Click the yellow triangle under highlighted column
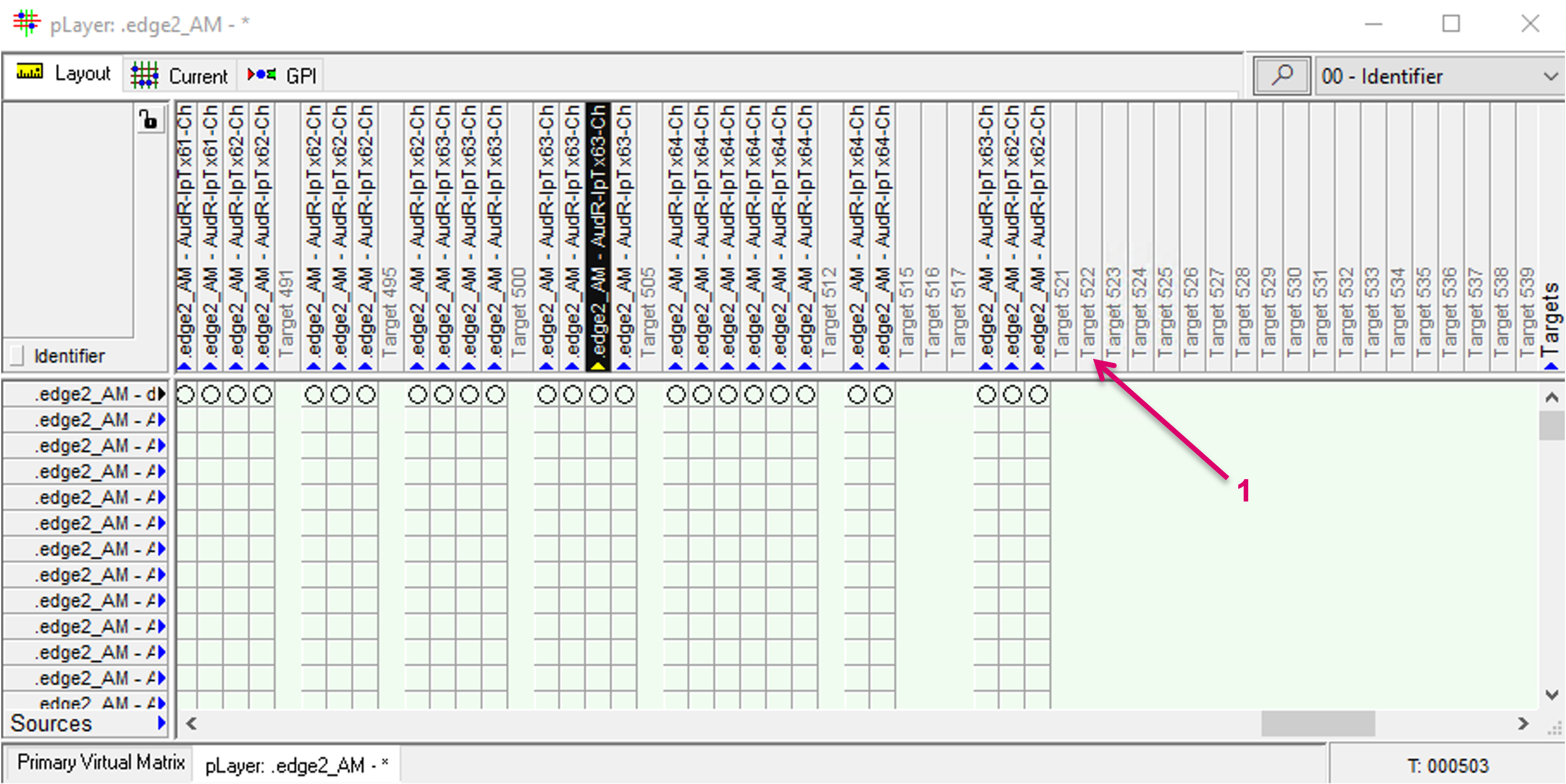Screen dimensions: 1566x784 598,366
